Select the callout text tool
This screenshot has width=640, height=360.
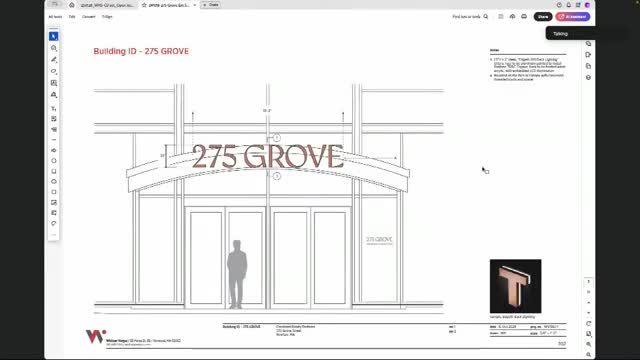click(x=53, y=129)
